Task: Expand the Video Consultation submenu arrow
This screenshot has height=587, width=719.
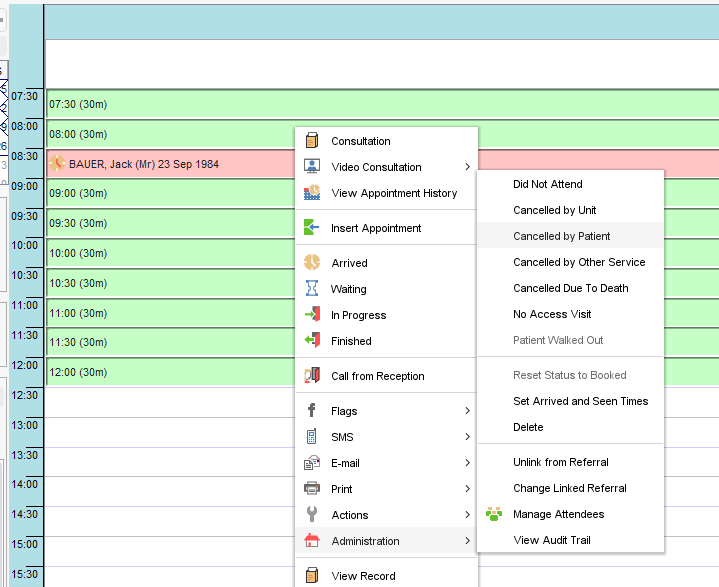Action: [467, 166]
